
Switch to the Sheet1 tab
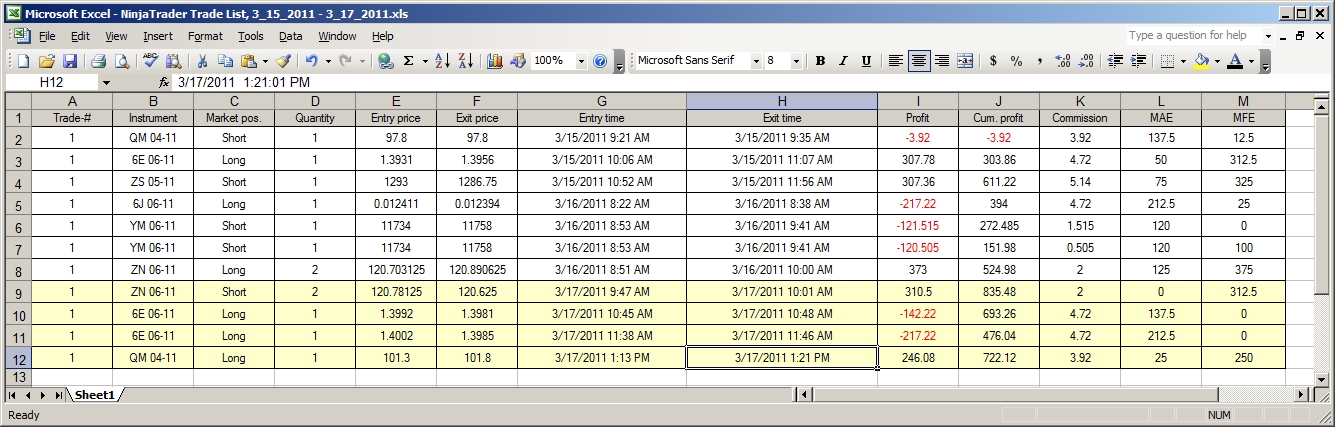pos(94,395)
